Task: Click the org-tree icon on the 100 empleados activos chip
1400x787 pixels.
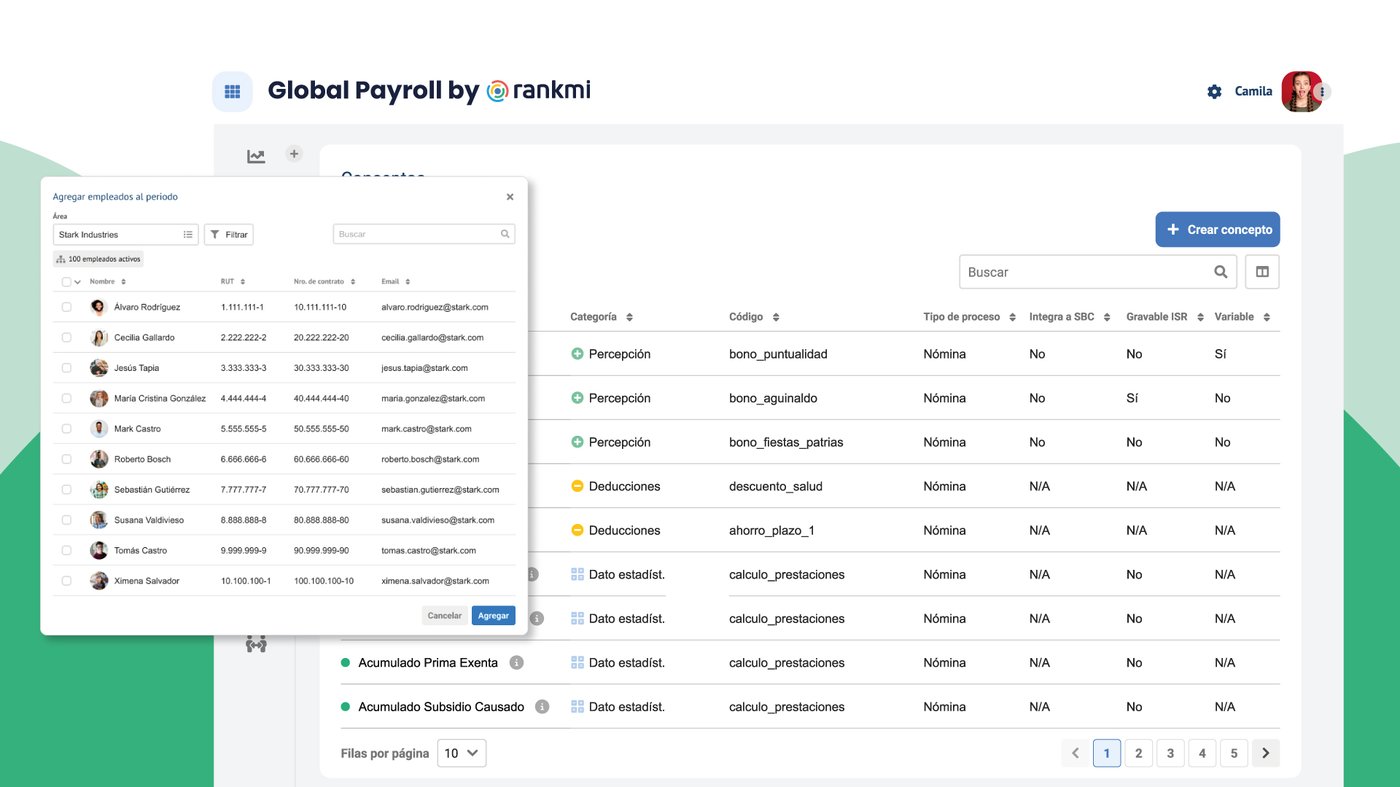Action: pyautogui.click(x=62, y=258)
